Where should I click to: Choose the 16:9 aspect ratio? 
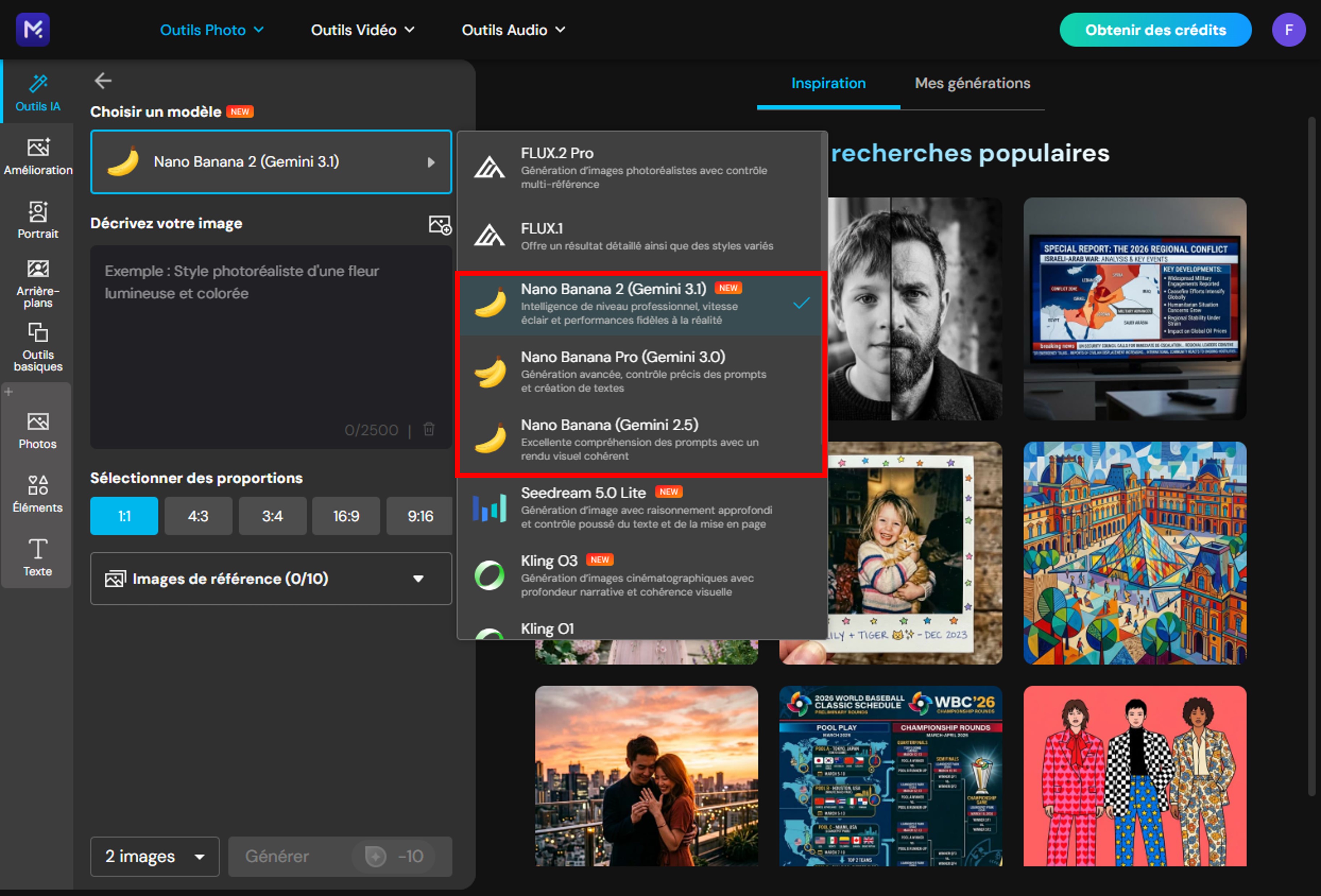pos(345,516)
